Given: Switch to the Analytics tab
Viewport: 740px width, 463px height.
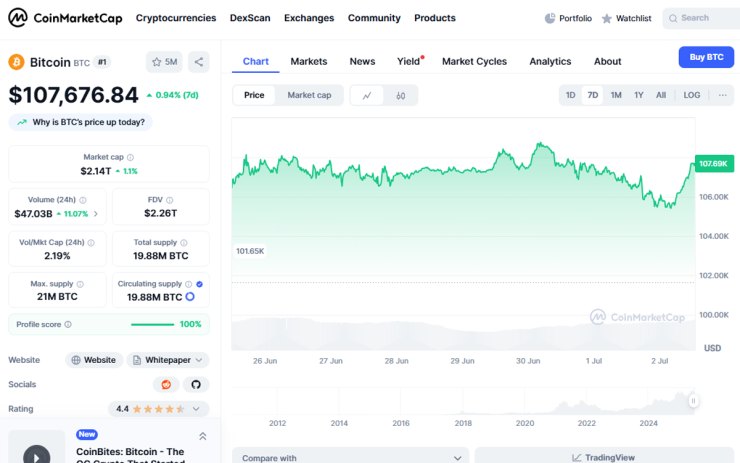Looking at the screenshot, I should [550, 61].
